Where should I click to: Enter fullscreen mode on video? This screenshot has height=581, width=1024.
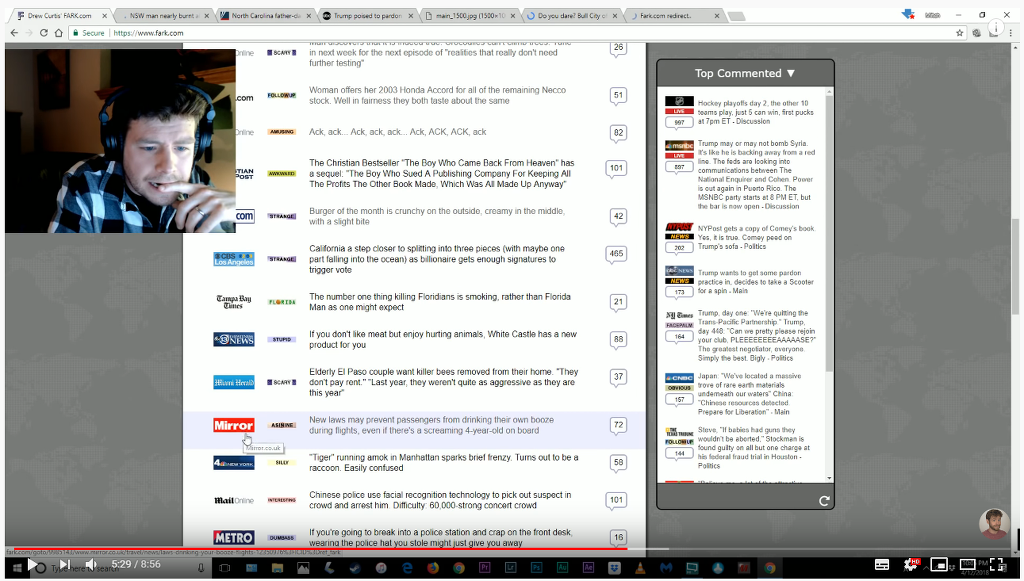(x=998, y=565)
